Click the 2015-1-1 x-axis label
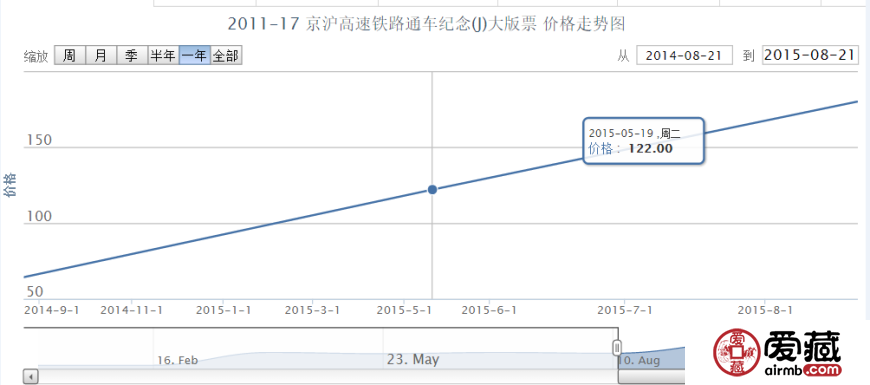The width and height of the screenshot is (870, 385). 224,310
